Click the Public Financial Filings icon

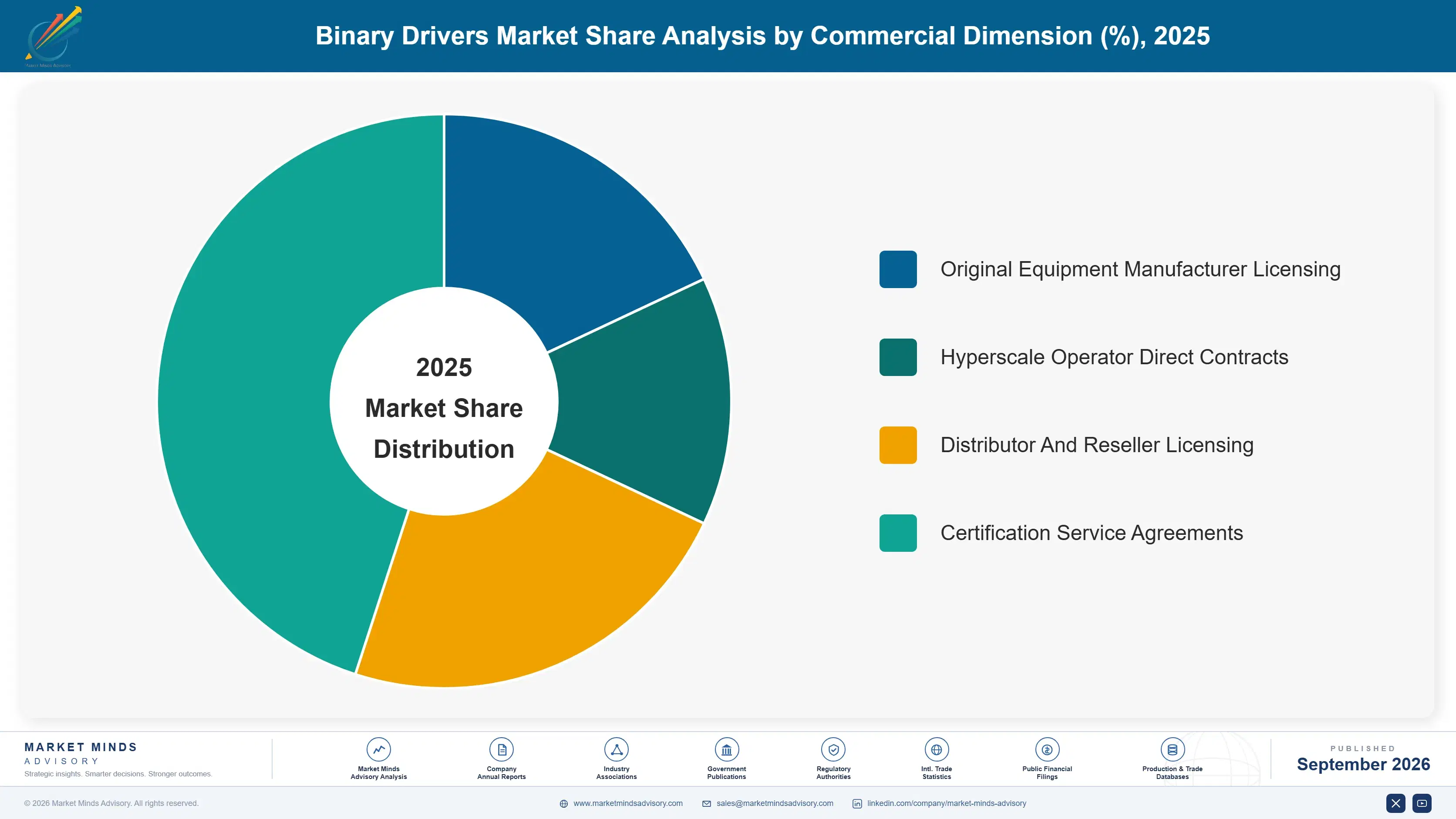pos(1047,749)
